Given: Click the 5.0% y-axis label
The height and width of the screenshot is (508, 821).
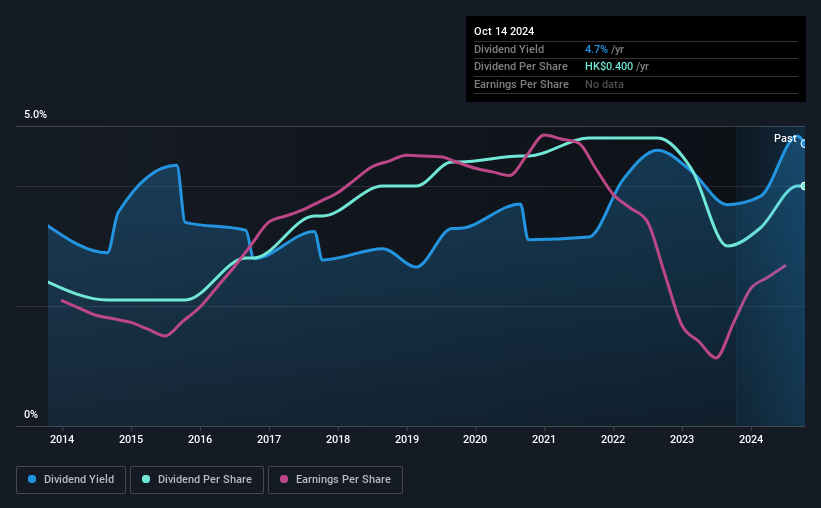Looking at the screenshot, I should (x=35, y=115).
